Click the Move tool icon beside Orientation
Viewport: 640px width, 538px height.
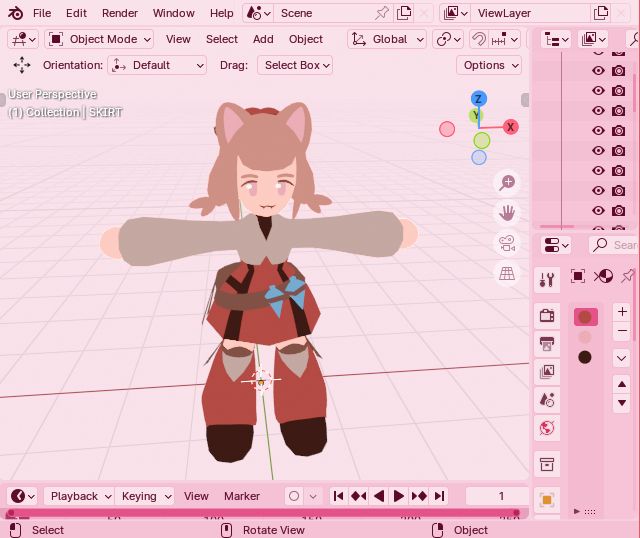pyautogui.click(x=22, y=65)
